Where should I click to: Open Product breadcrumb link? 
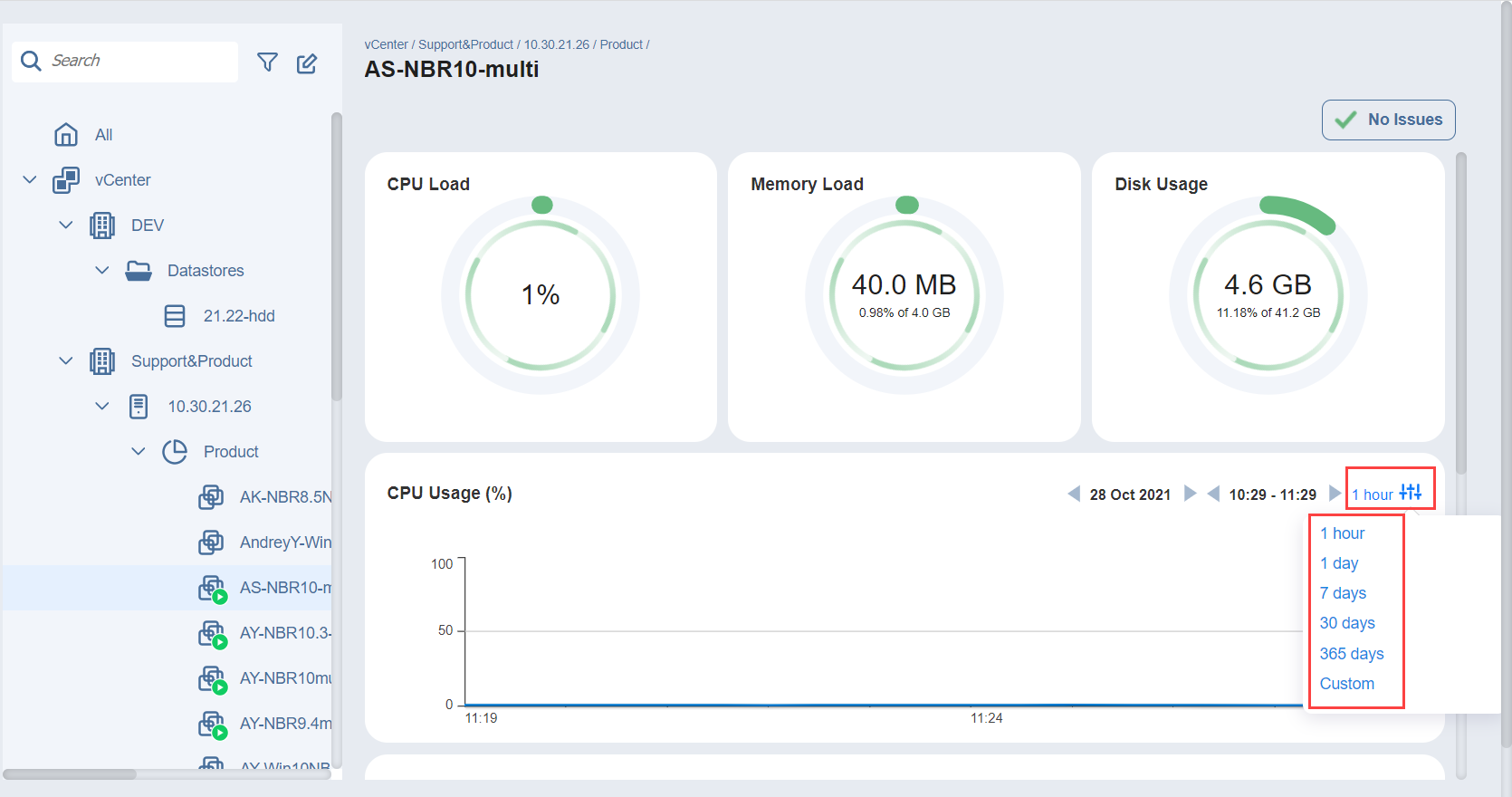pyautogui.click(x=621, y=44)
